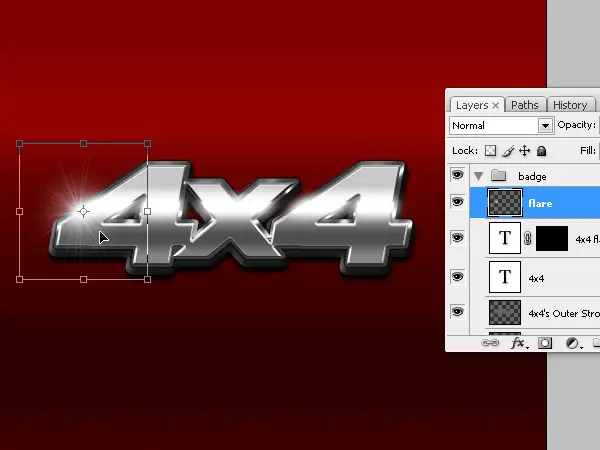Select the 'flare' layer name

click(x=540, y=203)
